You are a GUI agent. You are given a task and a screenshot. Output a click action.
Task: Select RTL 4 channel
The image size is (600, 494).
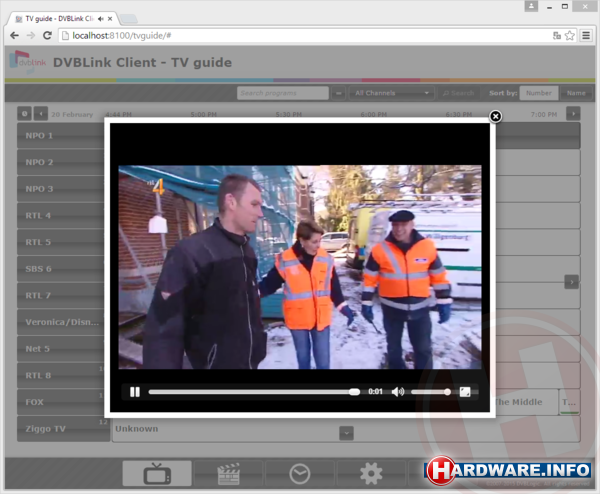pos(60,215)
